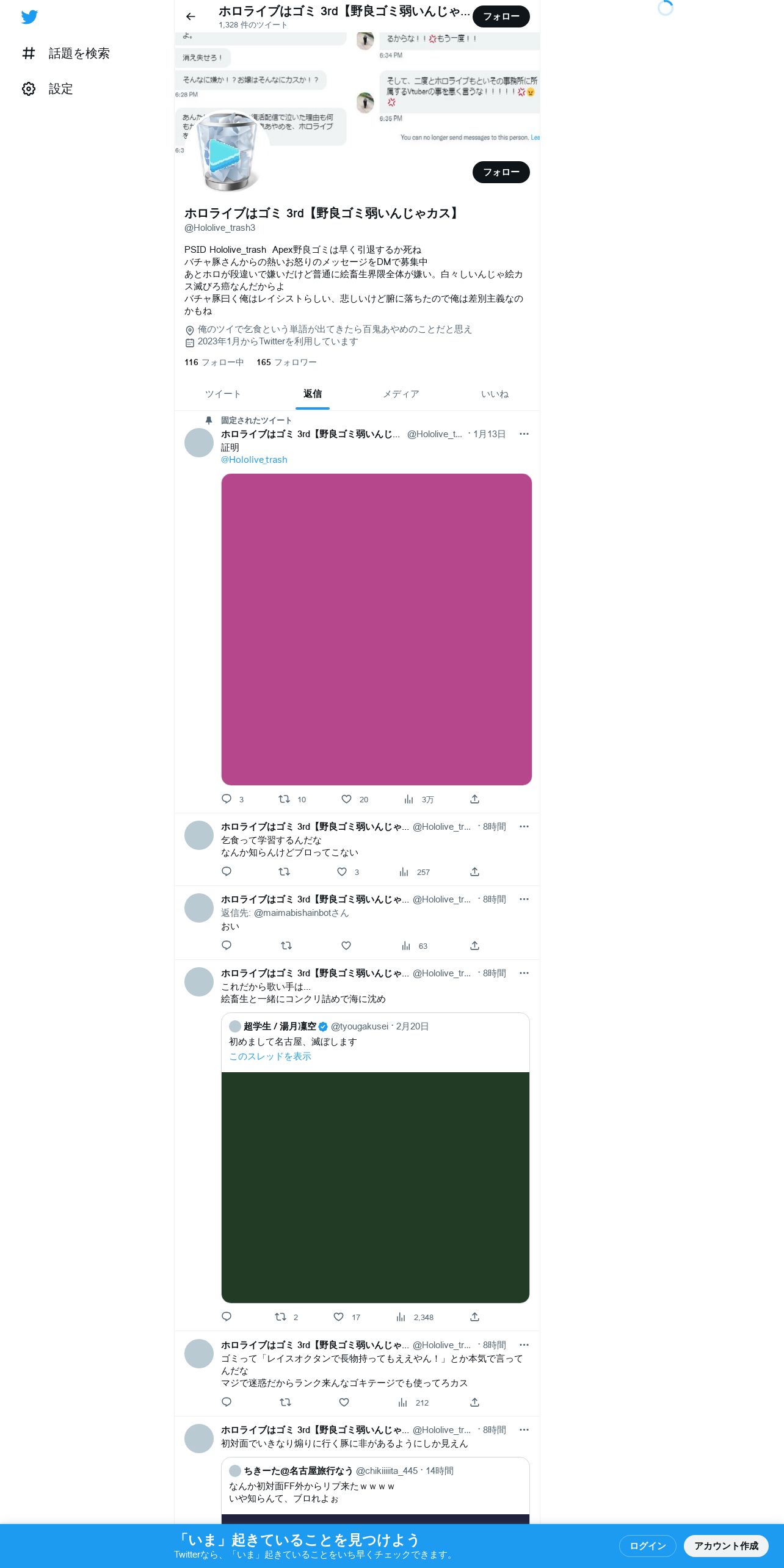Open the trash can profile avatar
The height and width of the screenshot is (1568, 784).
228,152
